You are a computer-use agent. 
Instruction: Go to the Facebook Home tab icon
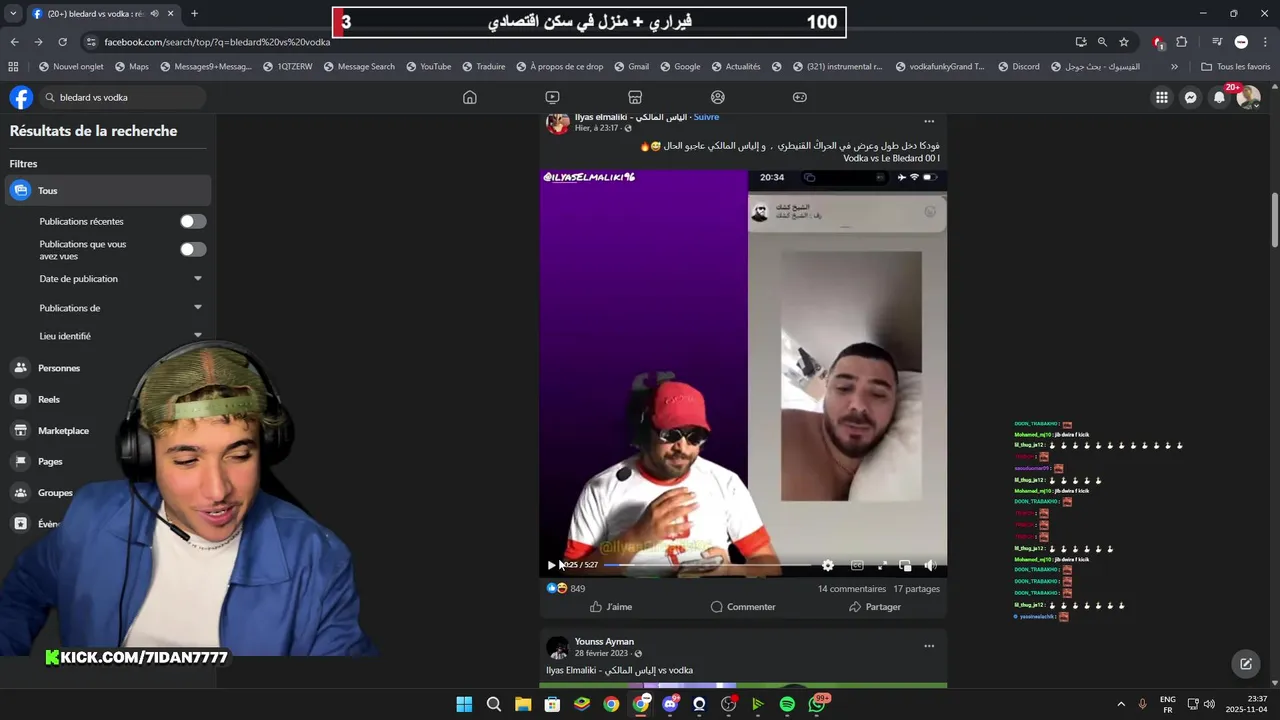(469, 97)
